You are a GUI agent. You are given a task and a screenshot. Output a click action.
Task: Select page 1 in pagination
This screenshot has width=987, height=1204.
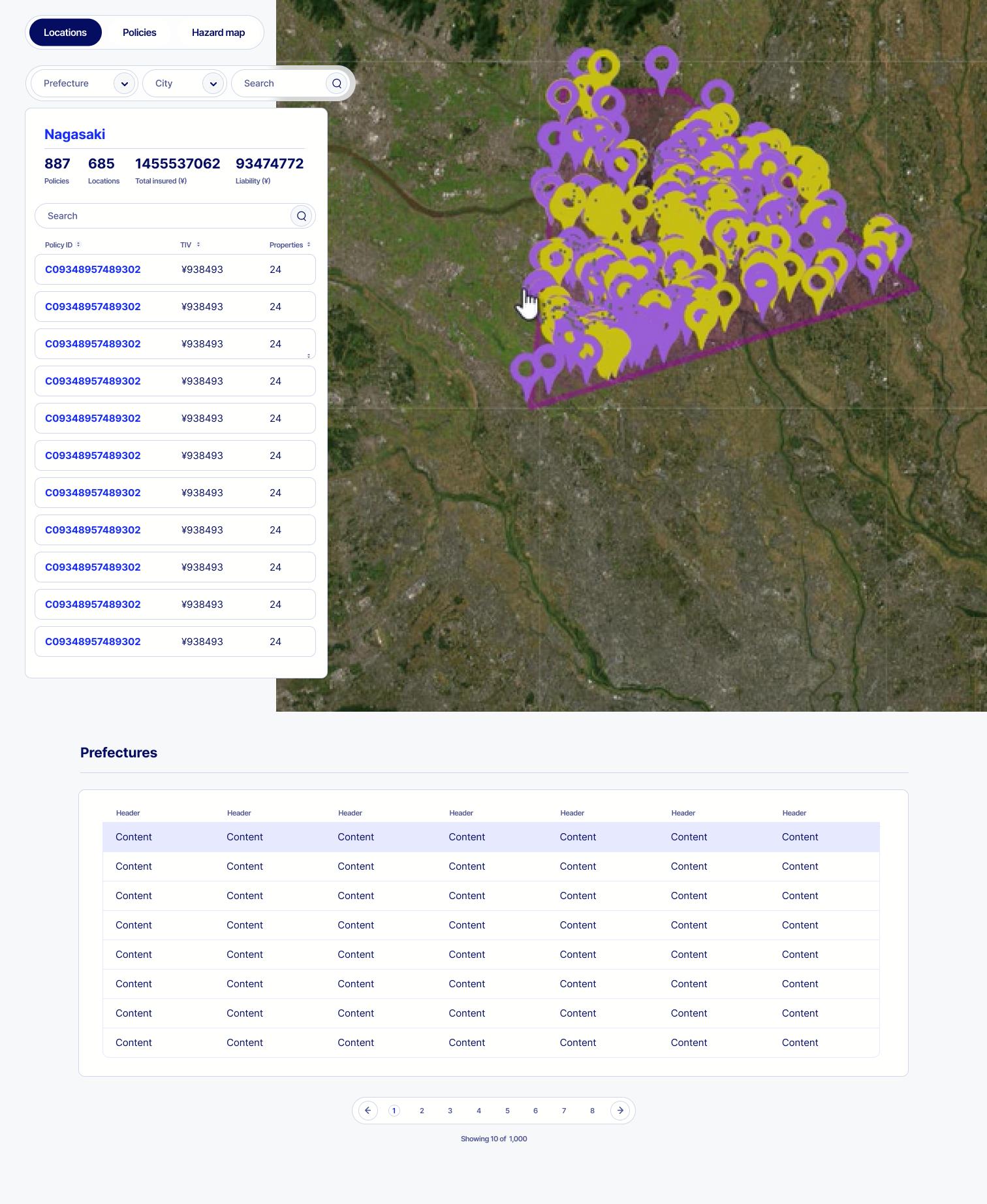click(x=394, y=1111)
